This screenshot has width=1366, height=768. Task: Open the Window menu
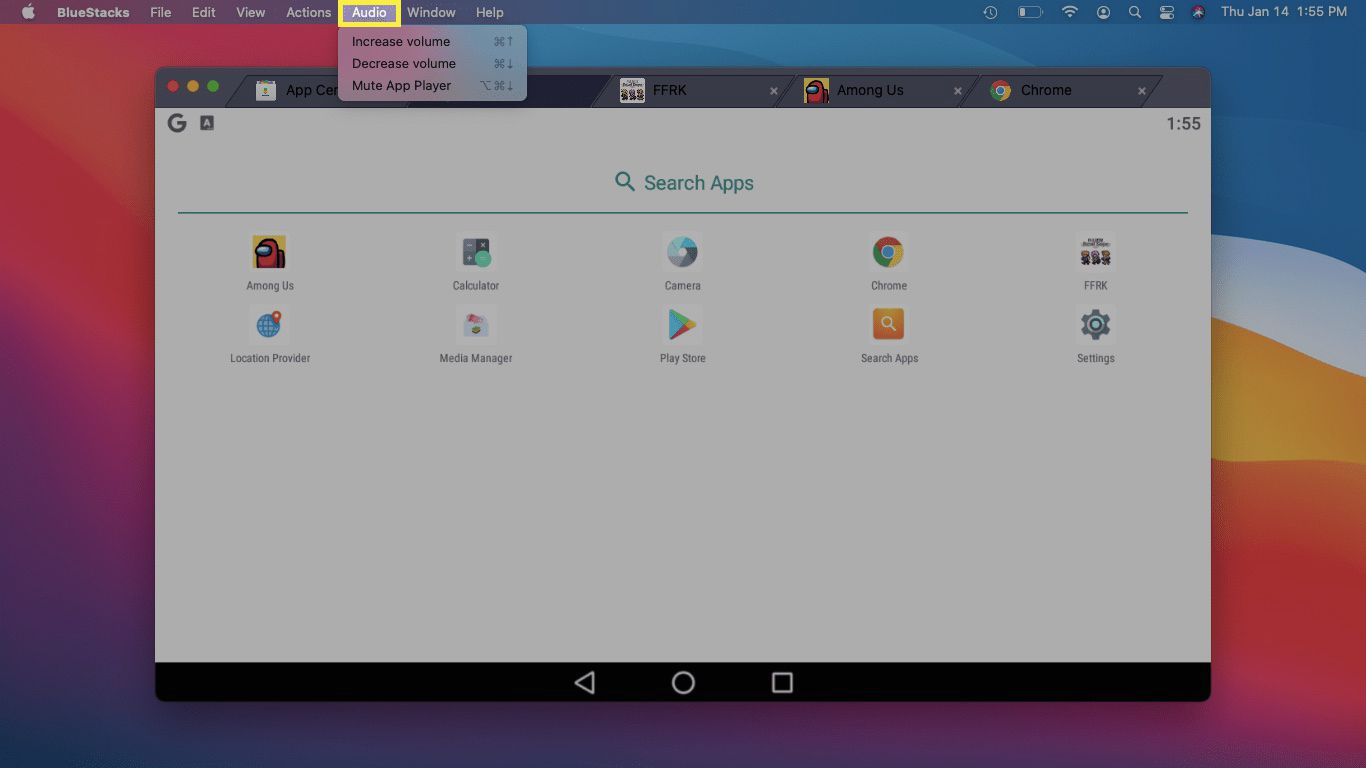click(431, 12)
